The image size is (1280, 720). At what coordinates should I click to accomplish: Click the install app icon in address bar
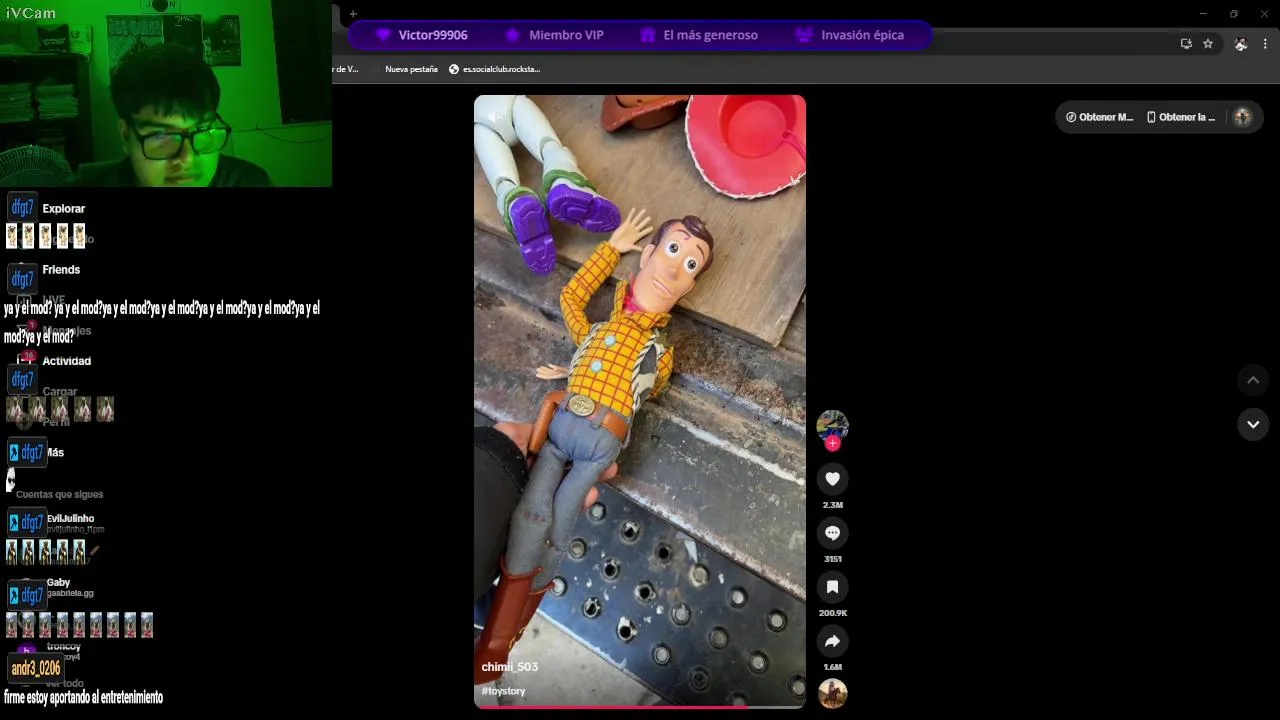pyautogui.click(x=1186, y=44)
